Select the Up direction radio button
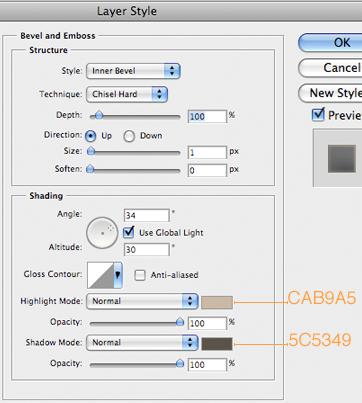Screen dimensions: 362x403 pyautogui.click(x=90, y=136)
